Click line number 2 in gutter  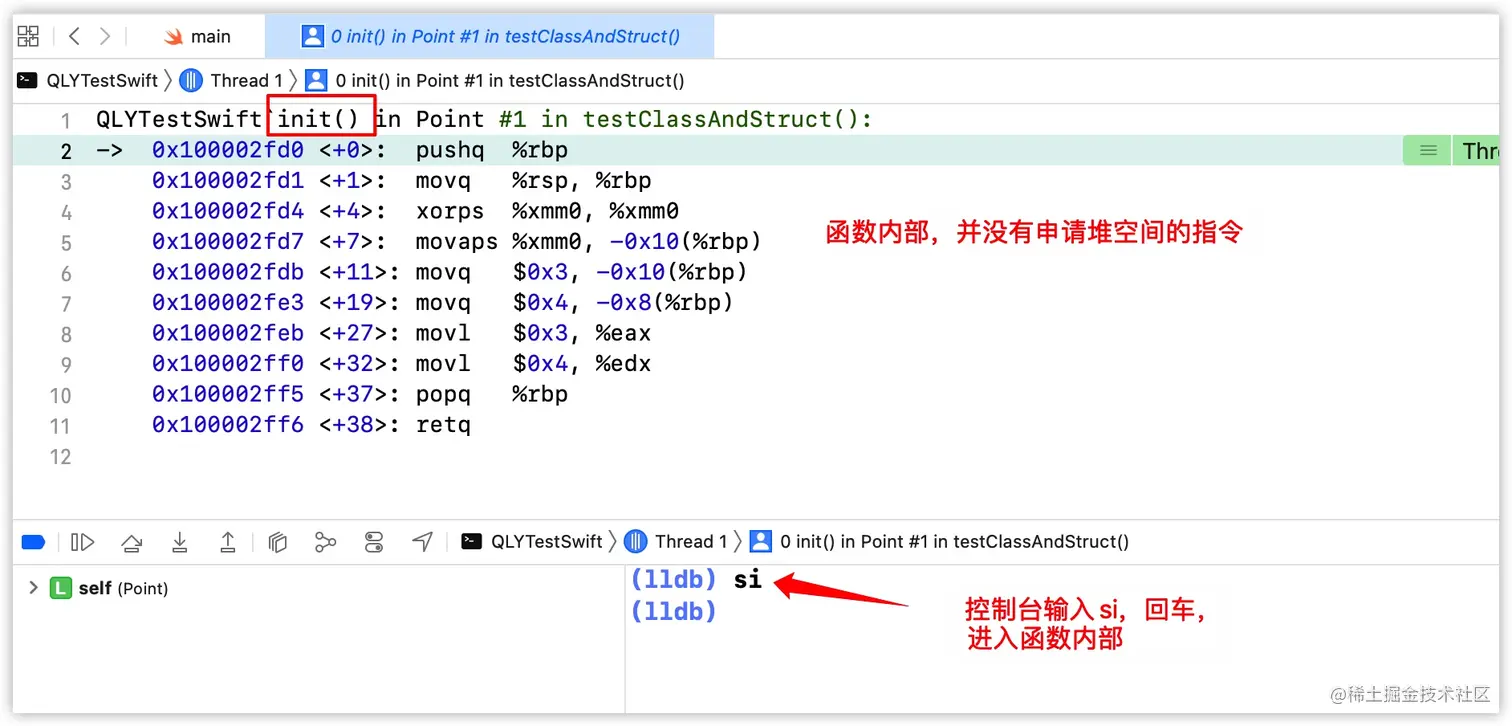click(66, 151)
